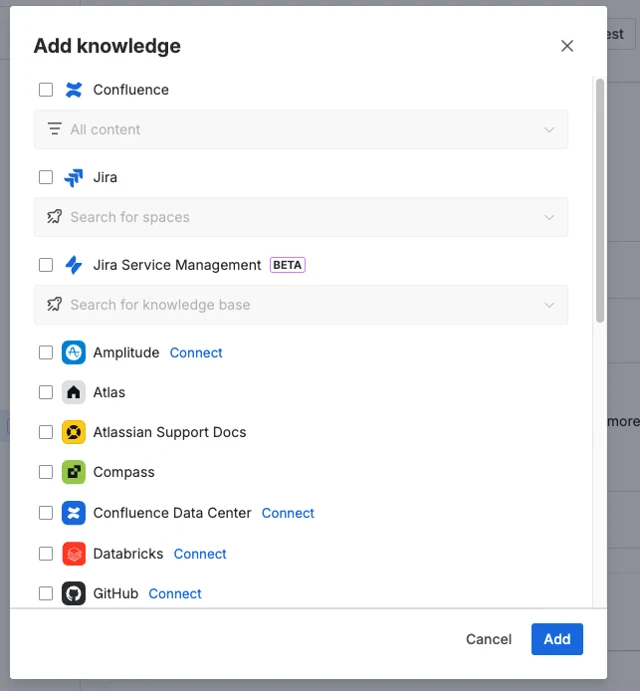Screen dimensions: 640x691
Task: Enable the Compass checkbox
Action: [46, 472]
